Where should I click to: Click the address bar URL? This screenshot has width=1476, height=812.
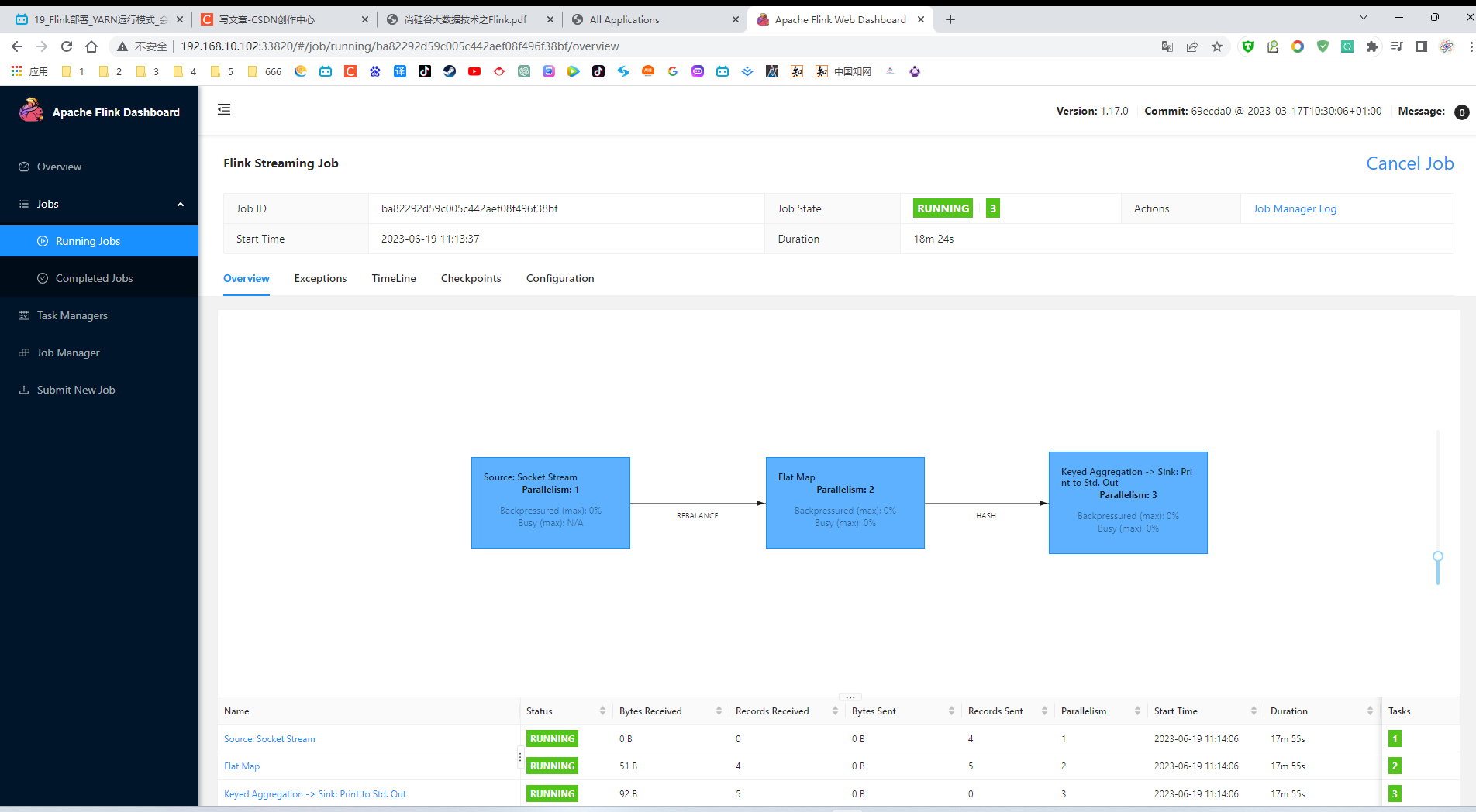coord(400,46)
